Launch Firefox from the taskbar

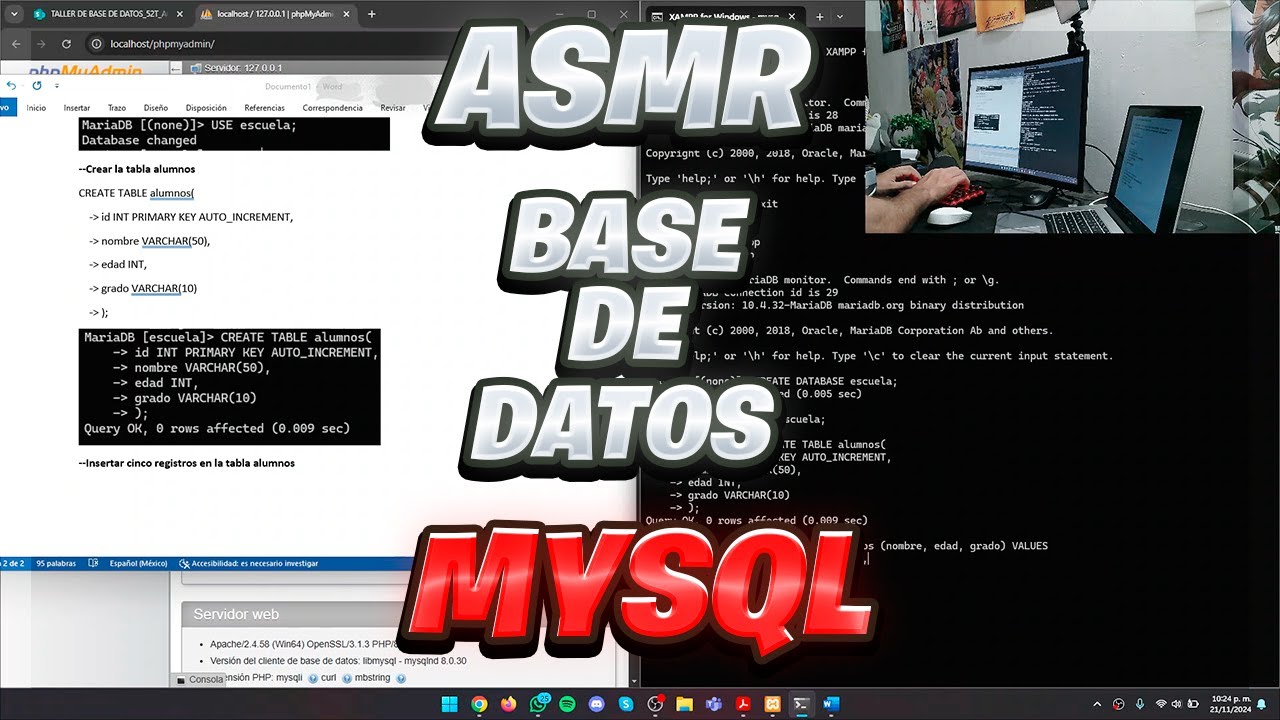pyautogui.click(x=508, y=704)
